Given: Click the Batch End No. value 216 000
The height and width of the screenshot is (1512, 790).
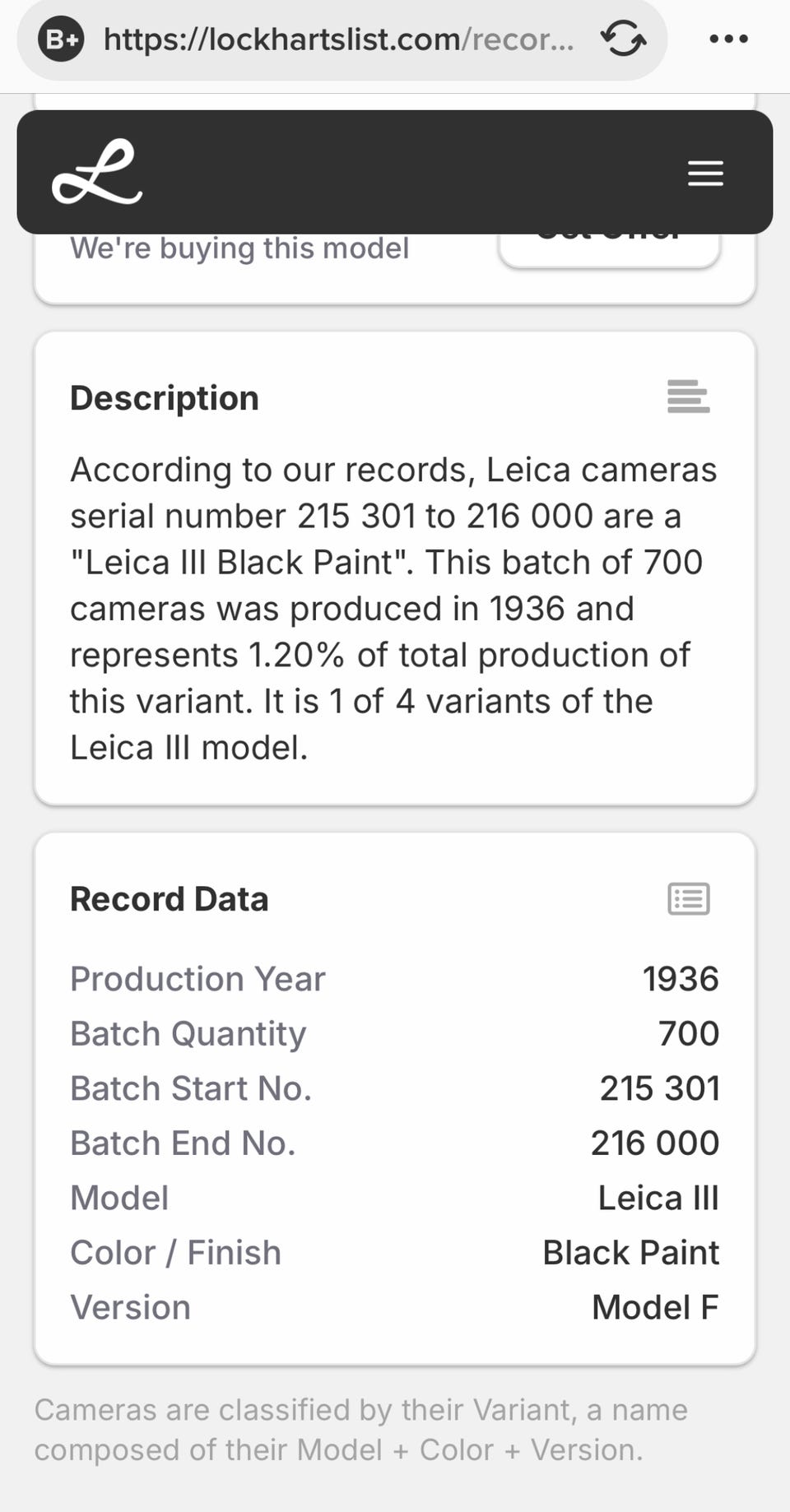Looking at the screenshot, I should (655, 1143).
